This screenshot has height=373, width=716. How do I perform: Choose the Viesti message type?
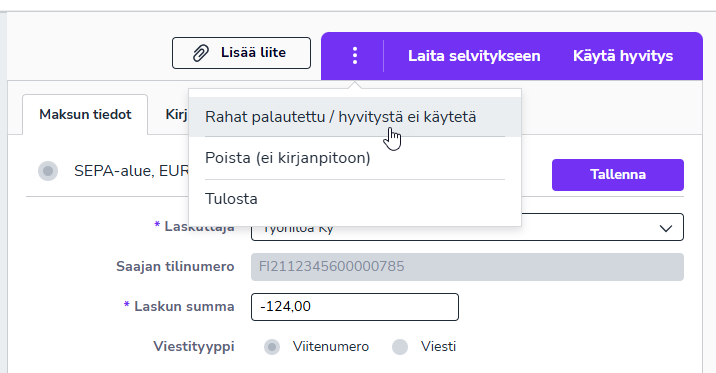[400, 347]
